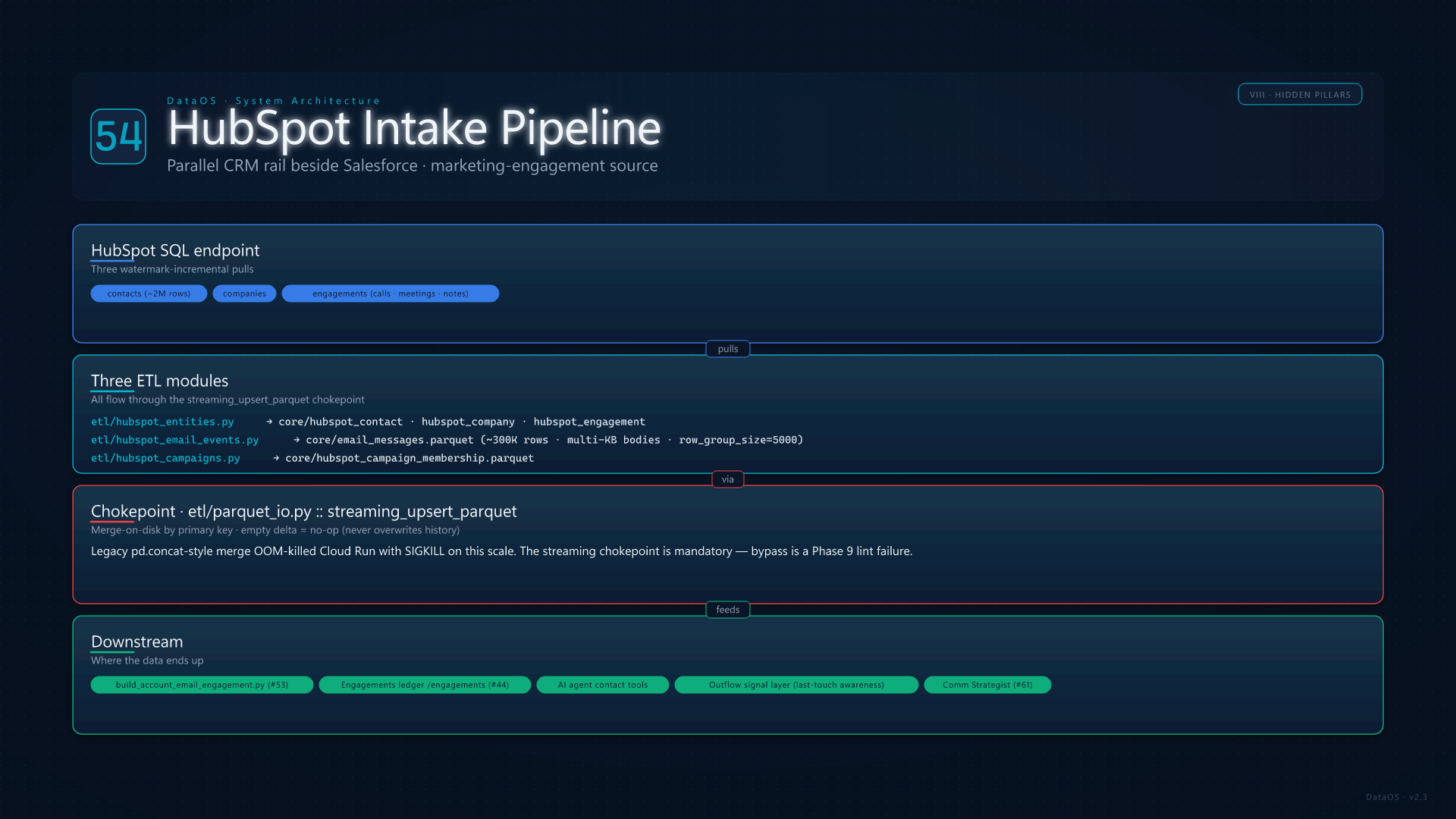Select the companies pill

(x=244, y=293)
